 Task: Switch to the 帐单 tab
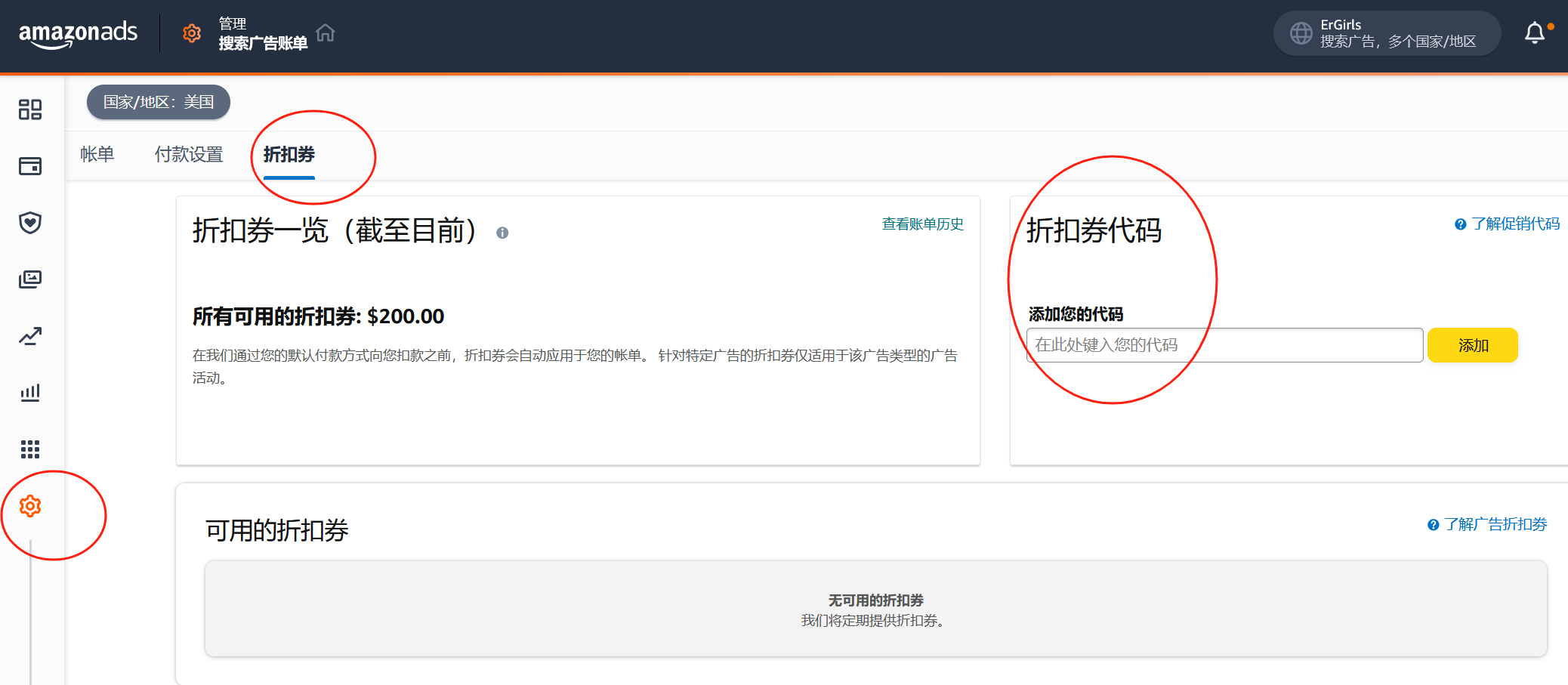click(x=97, y=154)
